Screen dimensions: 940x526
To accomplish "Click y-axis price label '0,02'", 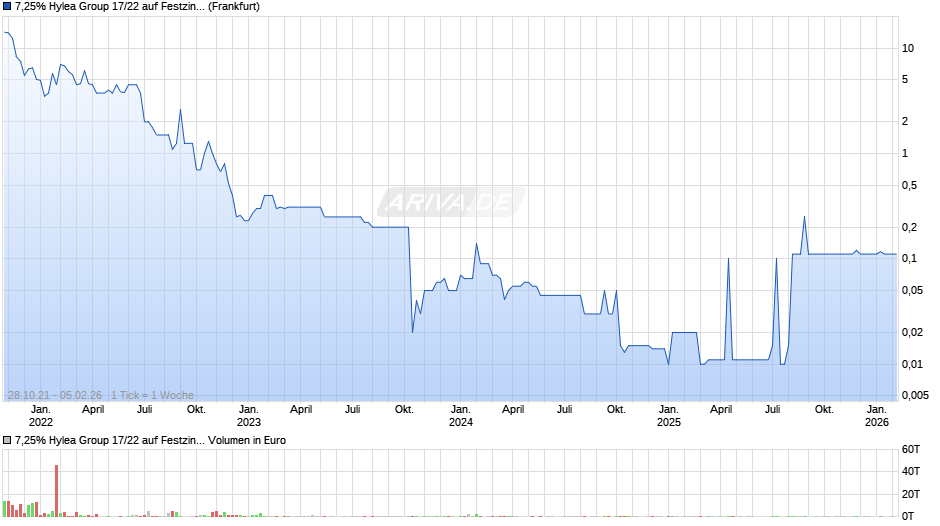I will tap(912, 332).
